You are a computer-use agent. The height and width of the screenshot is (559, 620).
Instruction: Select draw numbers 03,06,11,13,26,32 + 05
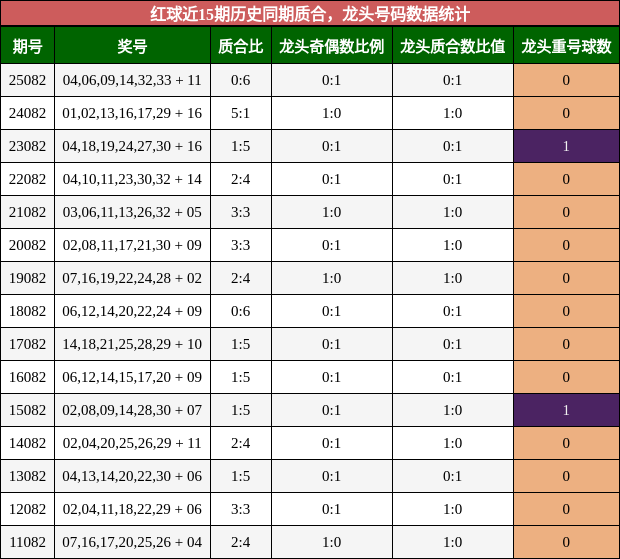tap(132, 212)
